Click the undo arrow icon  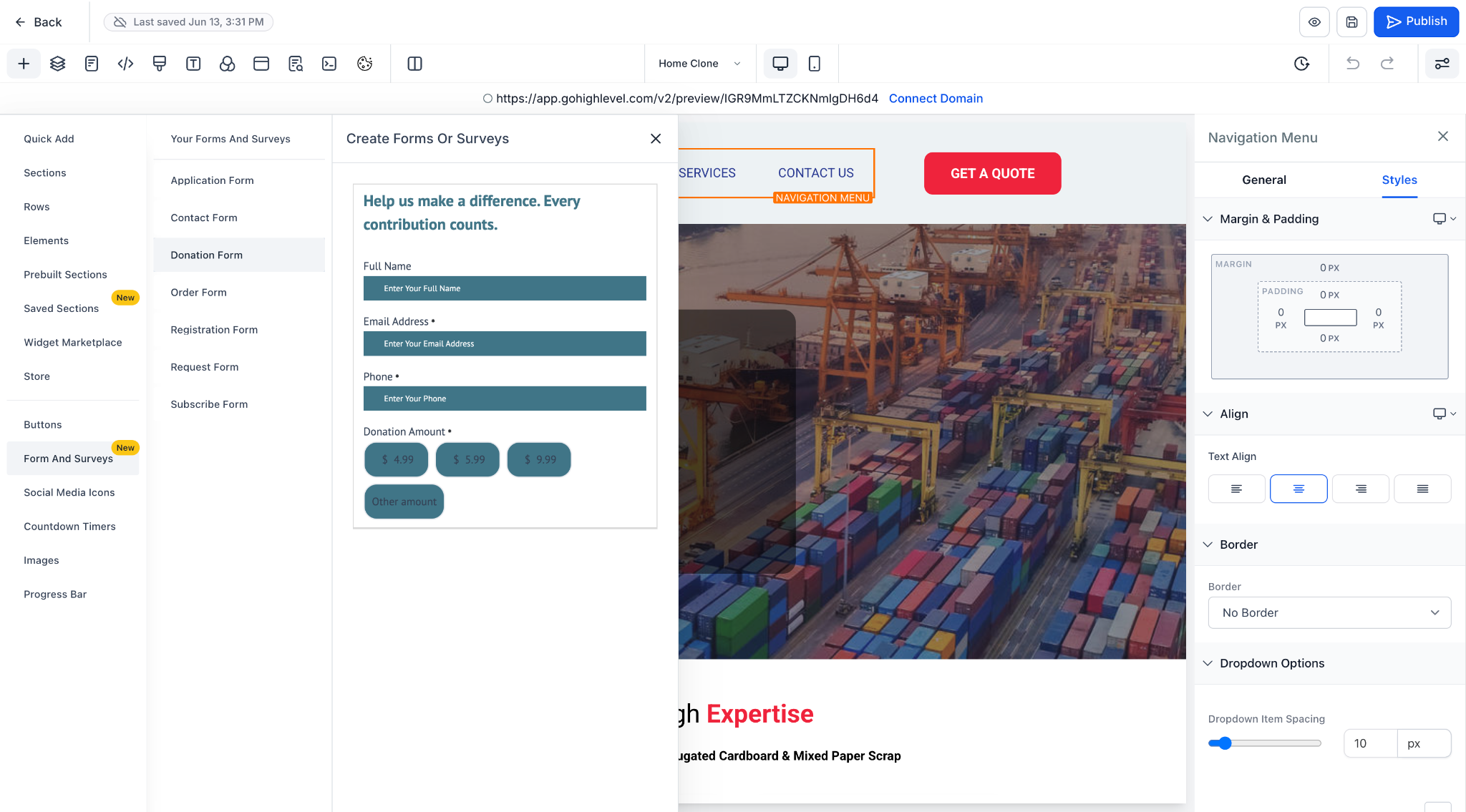[x=1353, y=64]
